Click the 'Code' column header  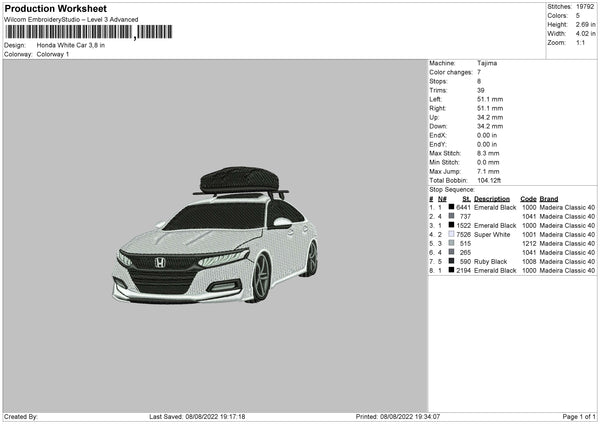(528, 199)
